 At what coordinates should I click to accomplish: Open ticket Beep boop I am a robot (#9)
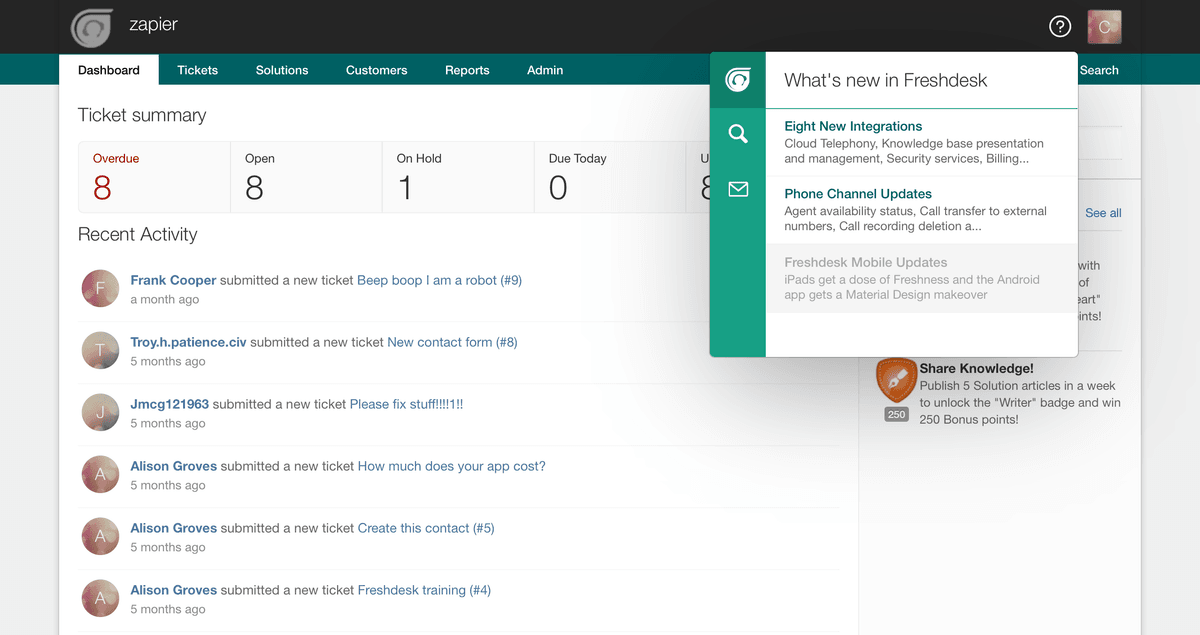point(439,280)
